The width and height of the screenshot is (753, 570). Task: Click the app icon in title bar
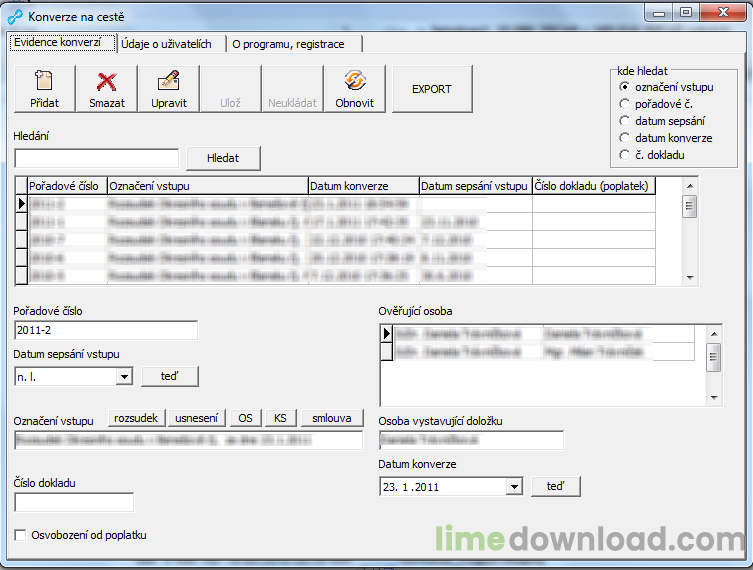tap(14, 16)
